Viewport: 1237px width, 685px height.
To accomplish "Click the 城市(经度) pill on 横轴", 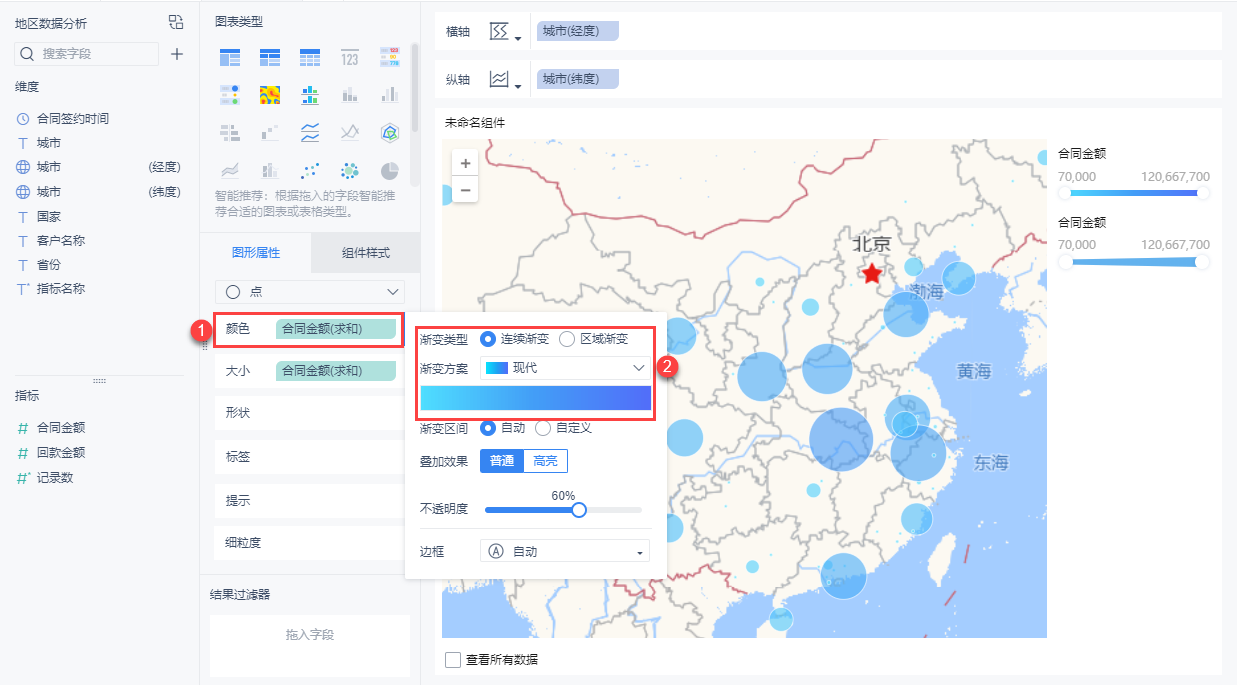I will tap(578, 31).
